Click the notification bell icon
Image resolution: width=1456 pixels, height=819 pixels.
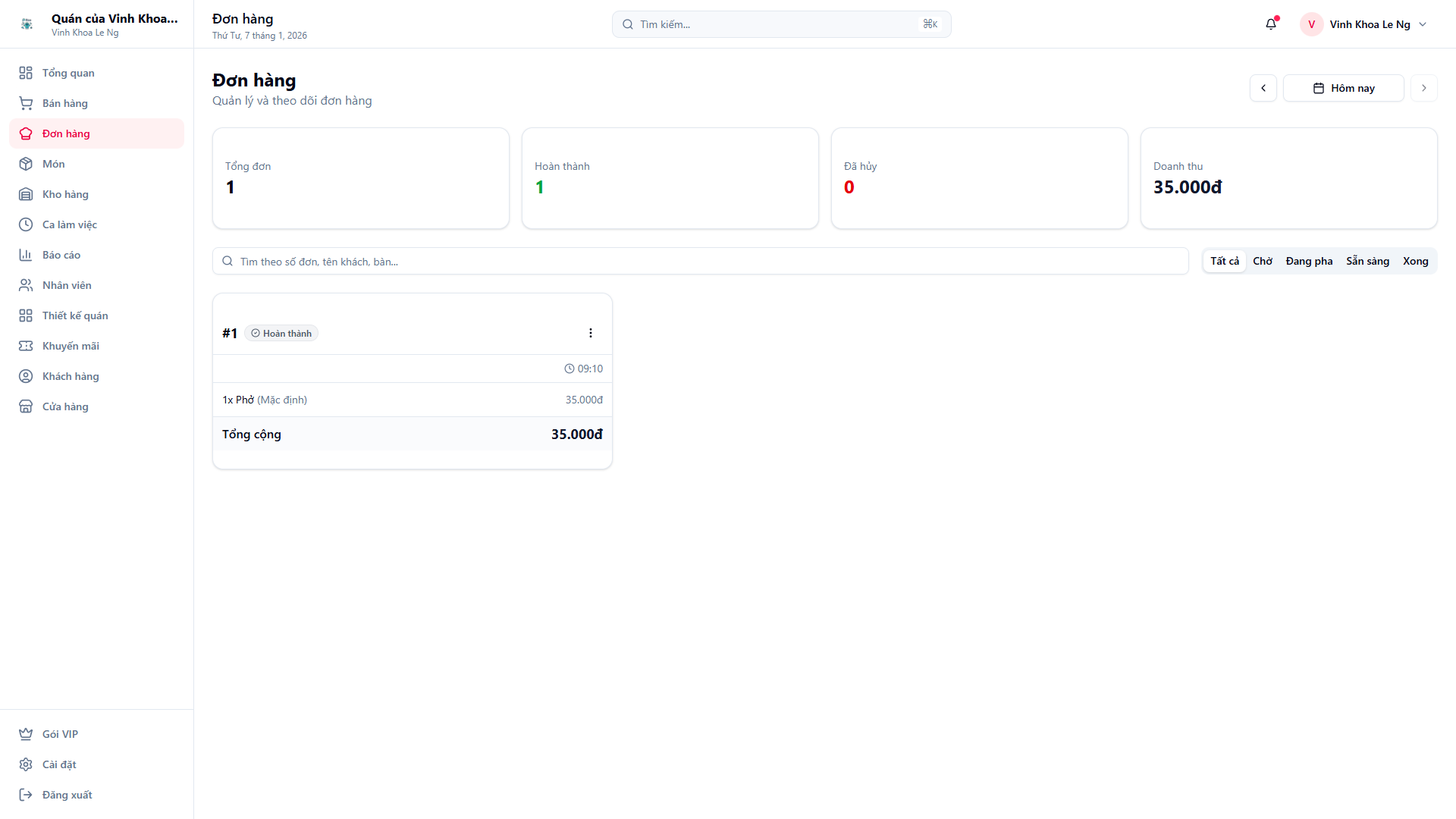point(1271,24)
